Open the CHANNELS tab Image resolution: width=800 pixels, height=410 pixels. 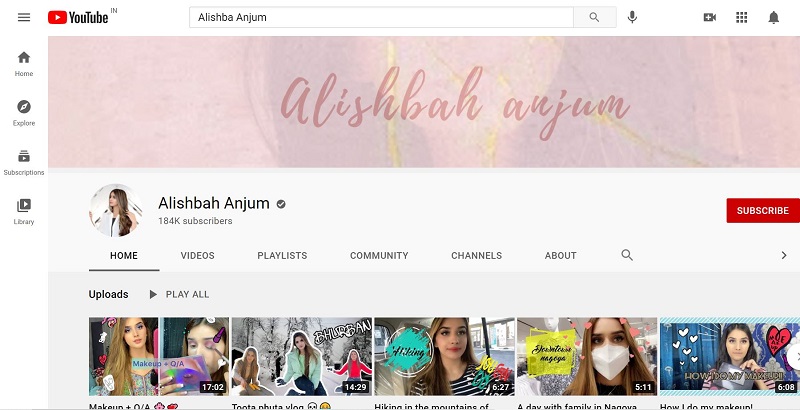[x=477, y=255]
